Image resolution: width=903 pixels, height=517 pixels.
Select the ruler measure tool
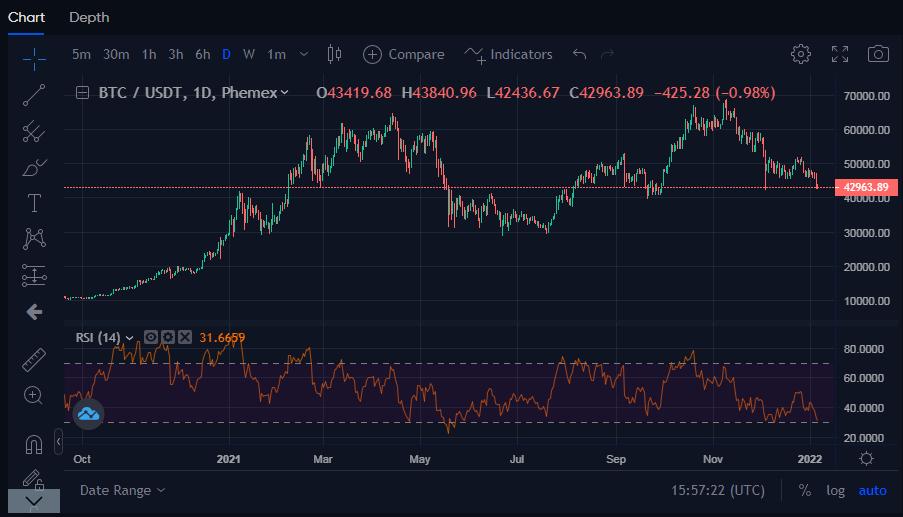[34, 359]
